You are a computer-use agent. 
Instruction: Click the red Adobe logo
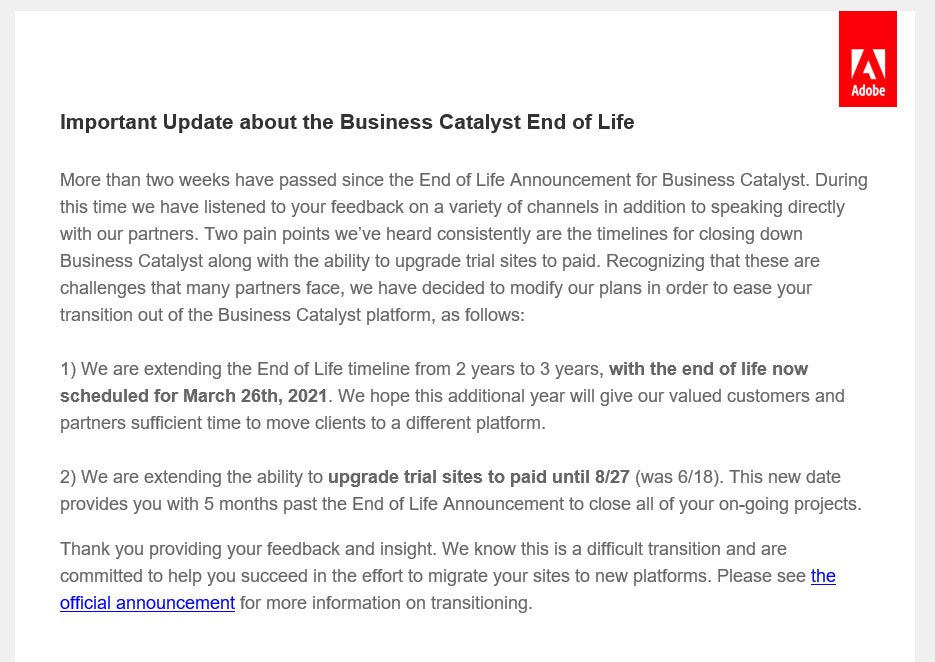[868, 59]
